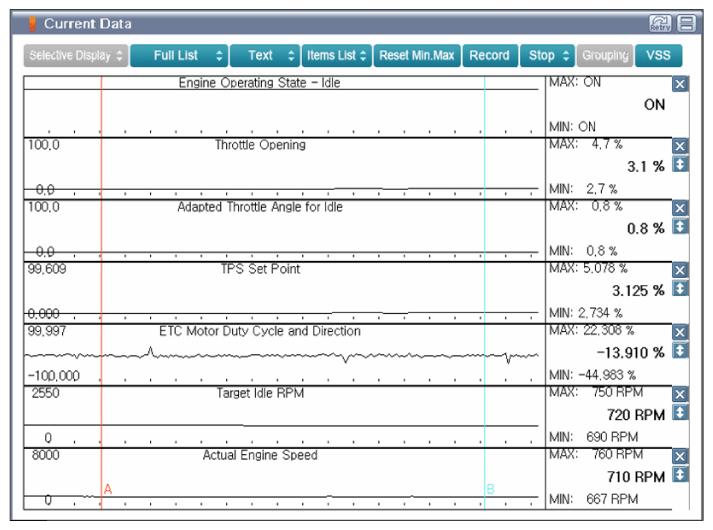Select the red cursor marker A
Image resolution: width=713 pixels, height=530 pixels.
pos(107,489)
